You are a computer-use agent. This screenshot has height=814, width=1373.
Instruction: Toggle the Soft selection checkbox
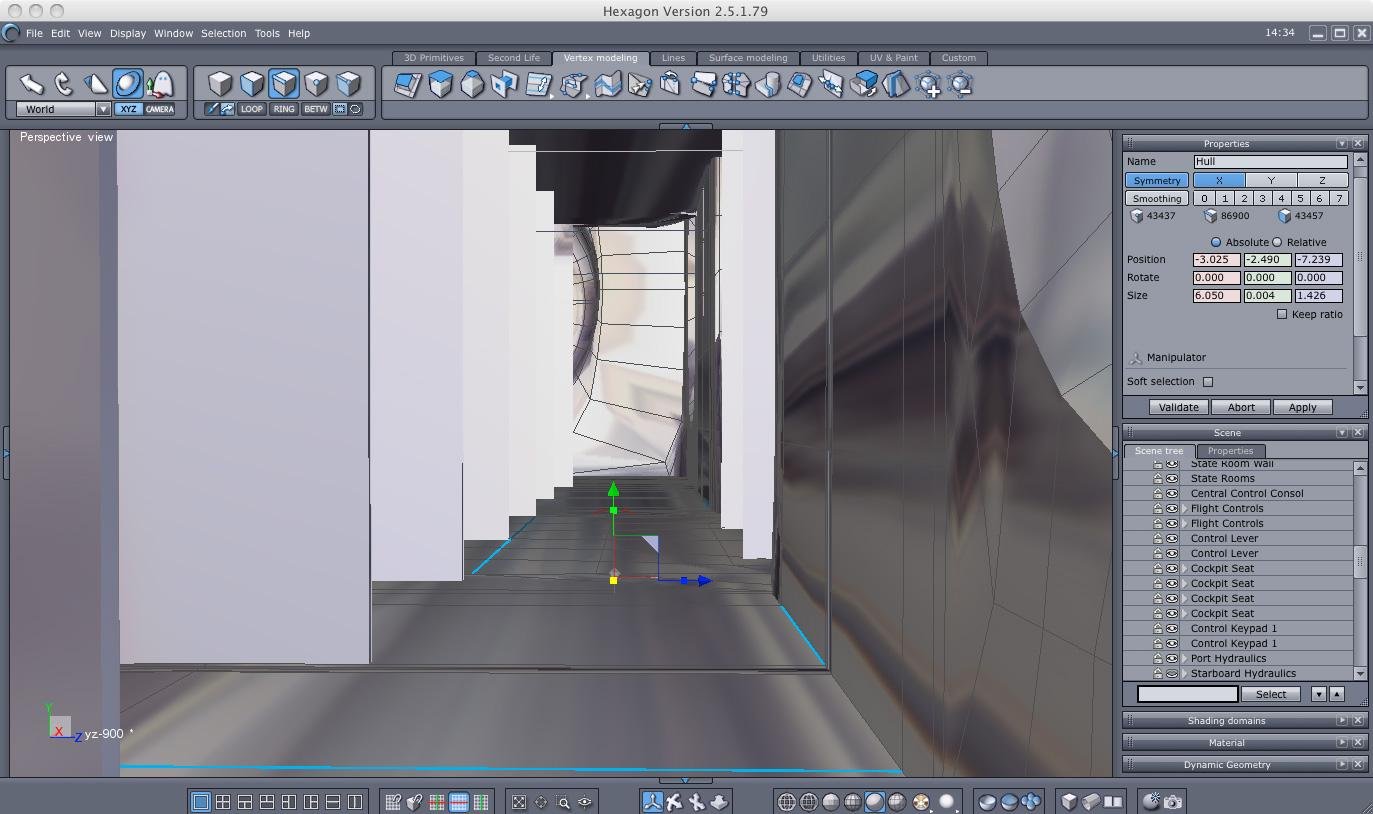(x=1208, y=381)
